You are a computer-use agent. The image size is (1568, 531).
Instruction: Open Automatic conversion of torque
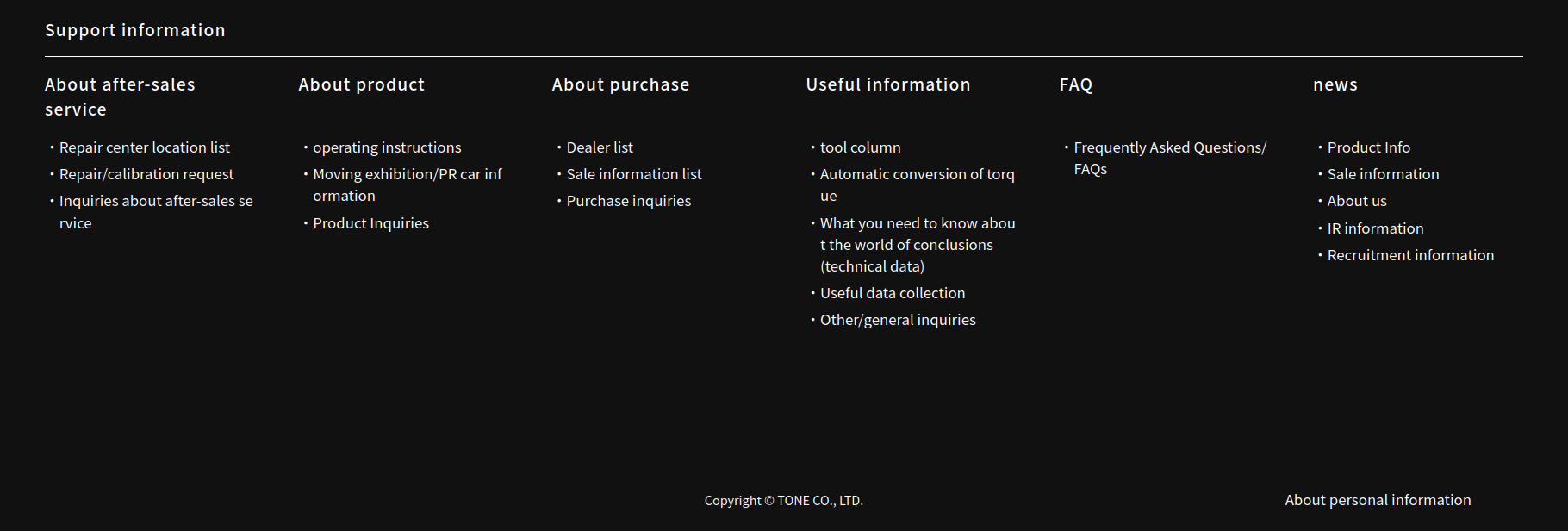(917, 175)
